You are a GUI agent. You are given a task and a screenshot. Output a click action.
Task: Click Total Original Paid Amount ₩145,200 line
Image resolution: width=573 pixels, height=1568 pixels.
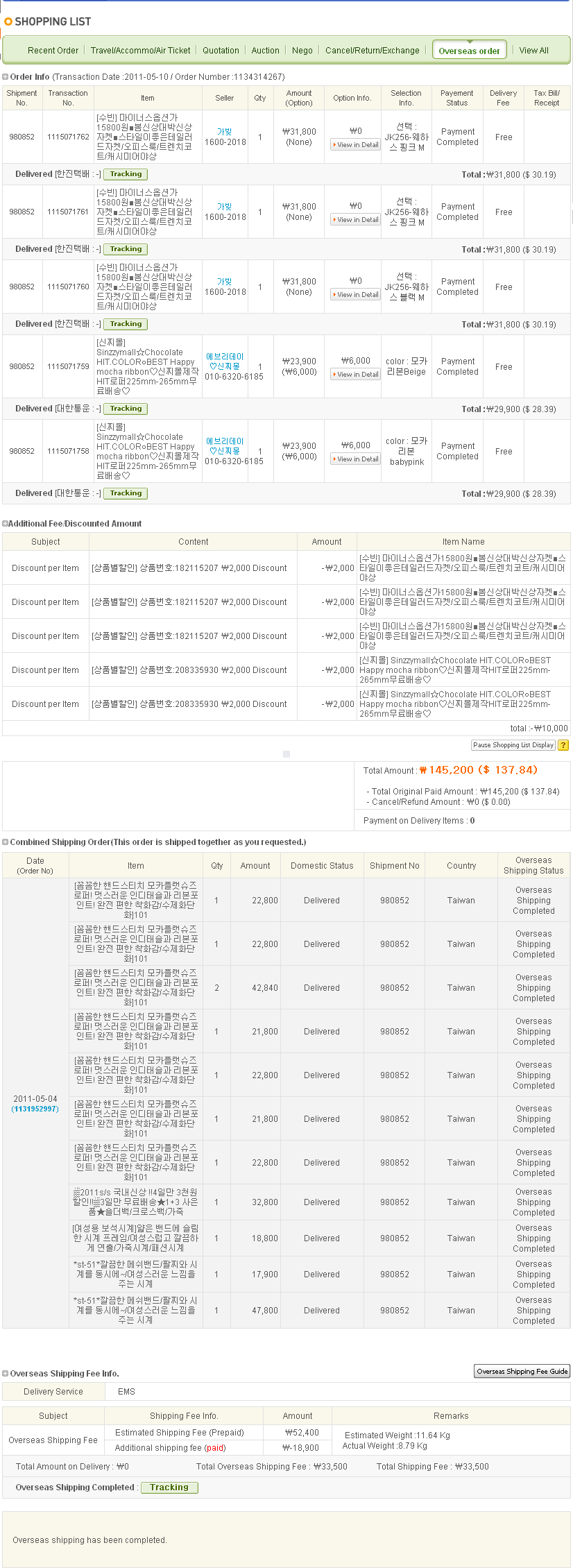[463, 792]
